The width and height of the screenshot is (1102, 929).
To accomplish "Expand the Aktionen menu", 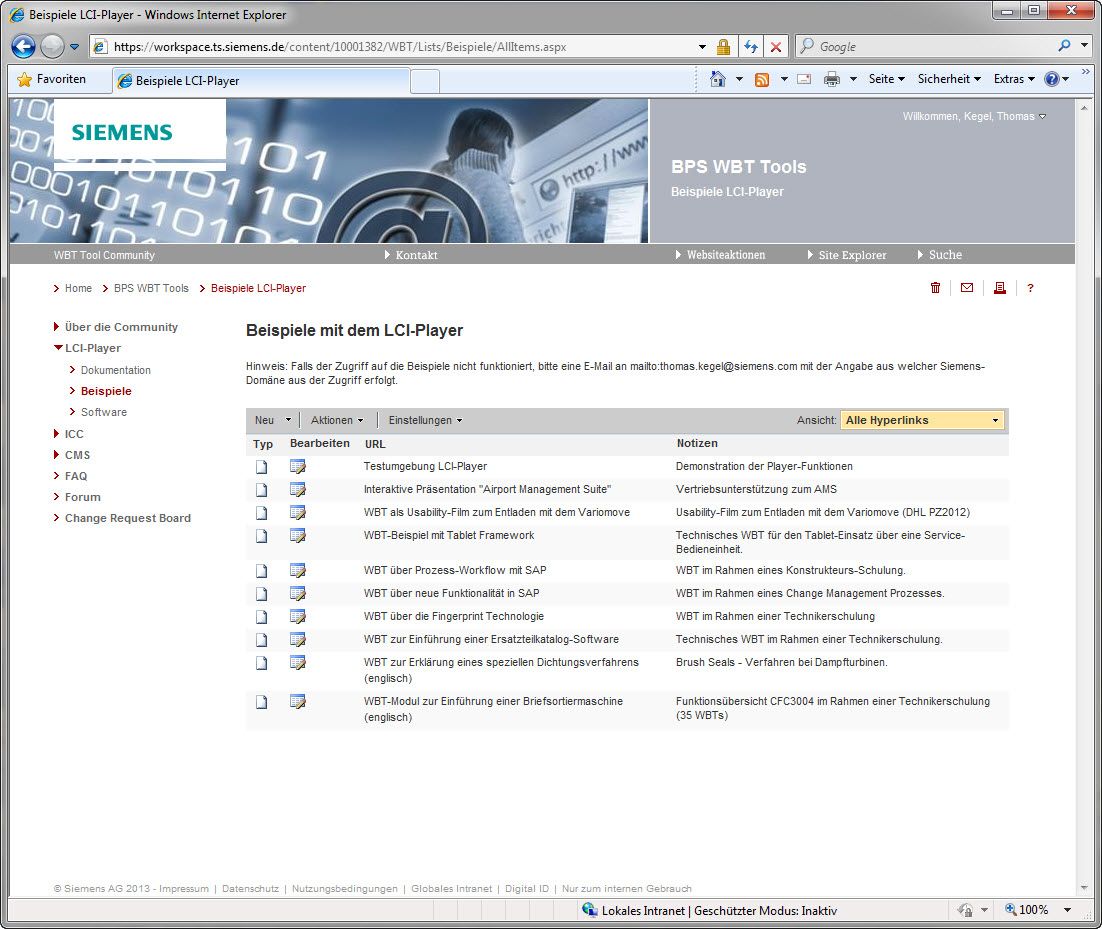I will click(x=337, y=420).
